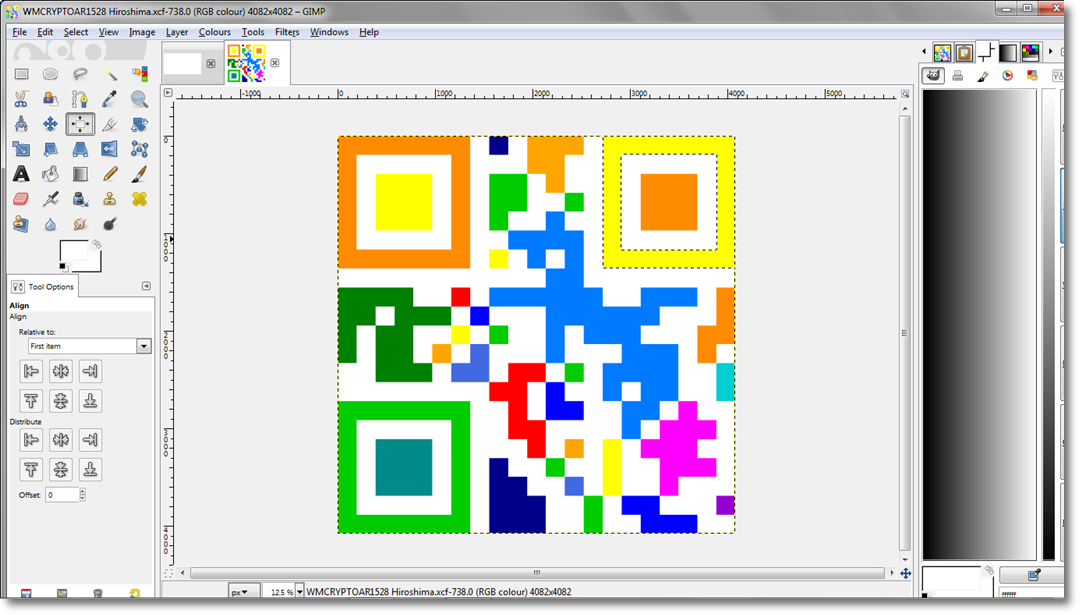Viewport: 1080px width, 615px height.
Task: Select the Crop tool
Action: click(110, 124)
